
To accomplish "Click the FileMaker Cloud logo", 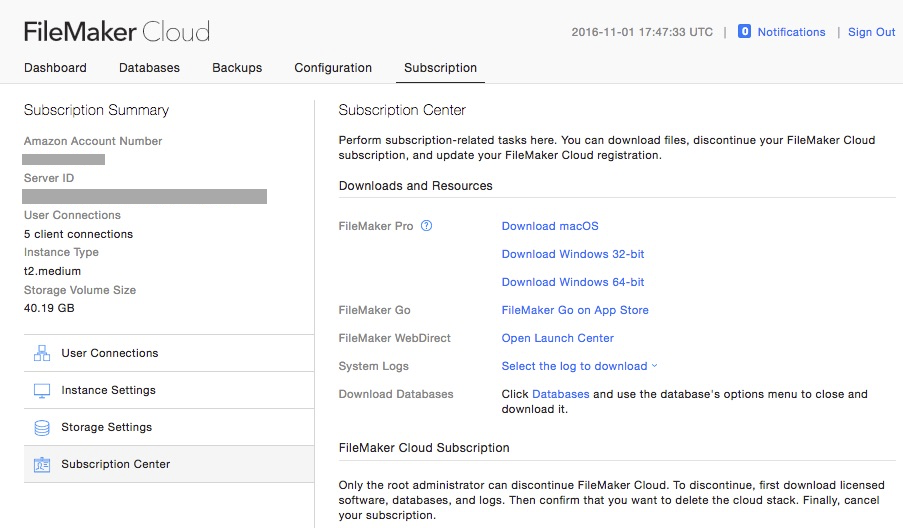I will pyautogui.click(x=117, y=31).
